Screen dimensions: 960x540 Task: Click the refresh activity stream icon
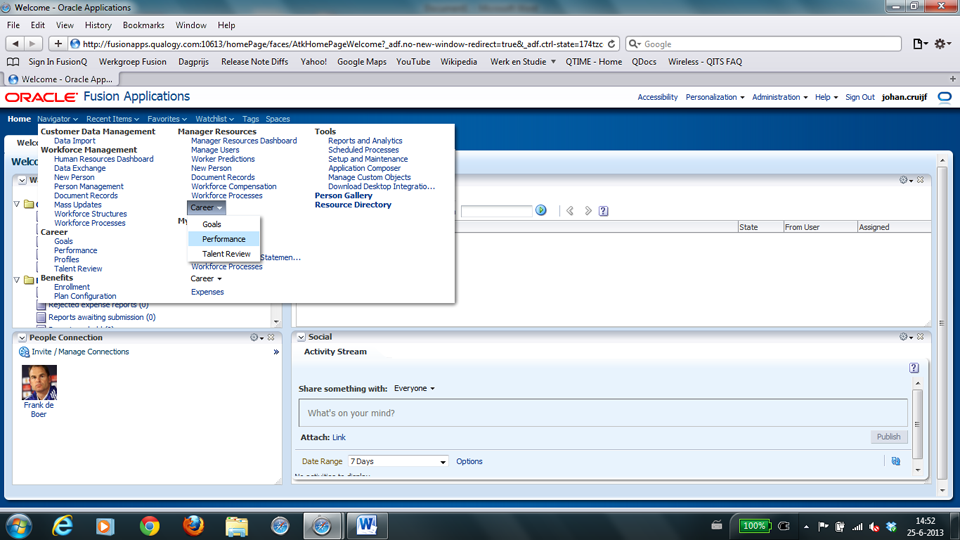896,462
